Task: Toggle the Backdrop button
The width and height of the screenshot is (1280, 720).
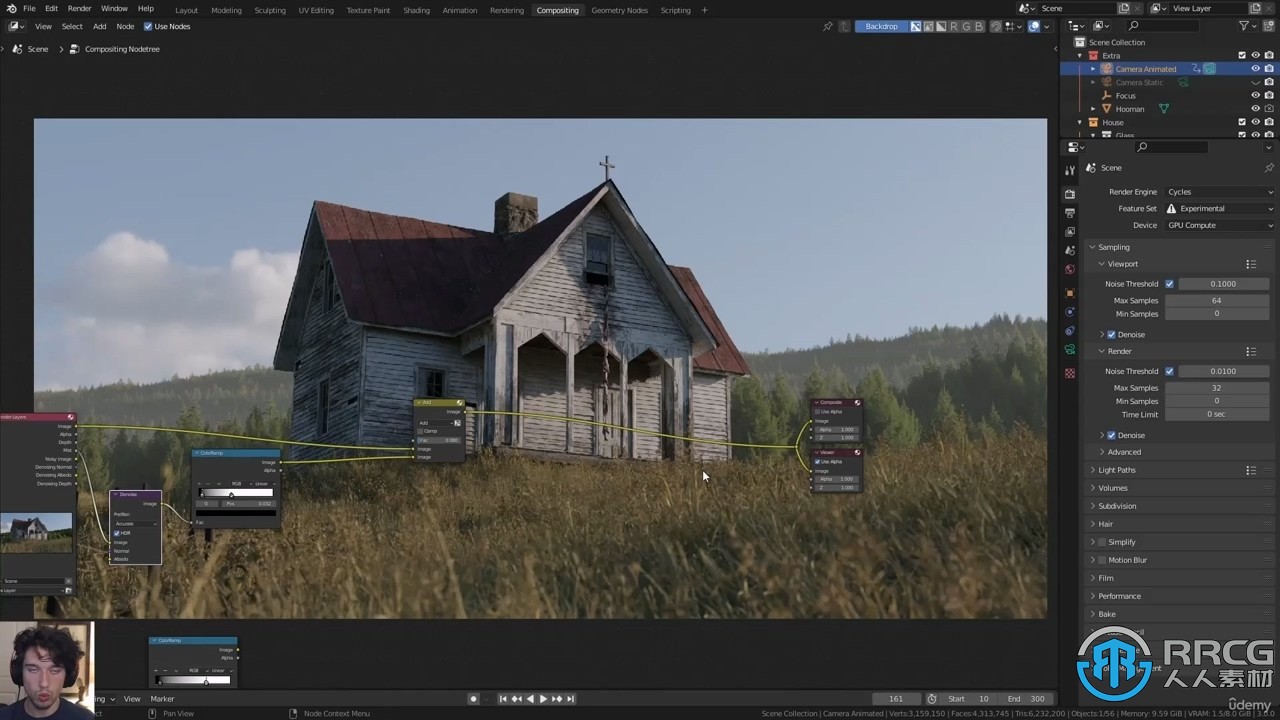Action: pyautogui.click(x=881, y=26)
